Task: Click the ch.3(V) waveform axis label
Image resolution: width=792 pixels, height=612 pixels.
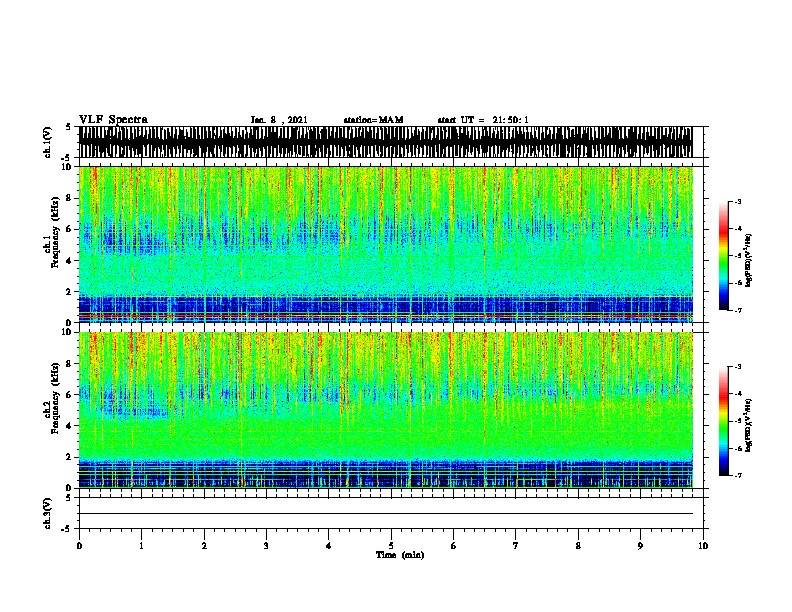Action: [47, 513]
